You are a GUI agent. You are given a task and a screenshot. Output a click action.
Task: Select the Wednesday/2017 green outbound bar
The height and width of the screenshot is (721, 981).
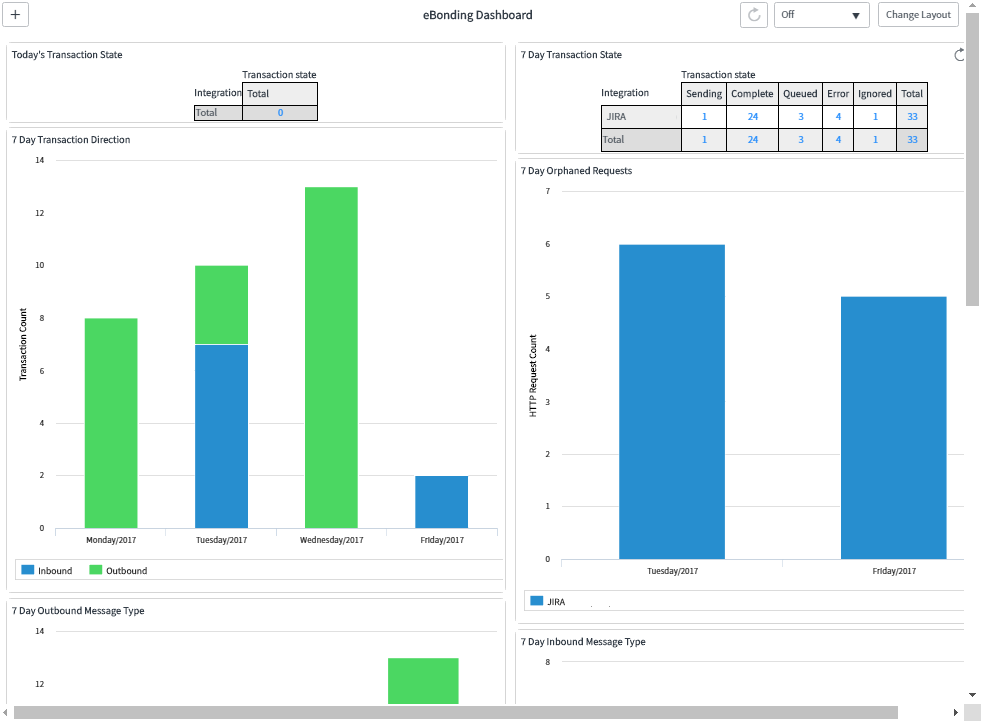click(331, 357)
